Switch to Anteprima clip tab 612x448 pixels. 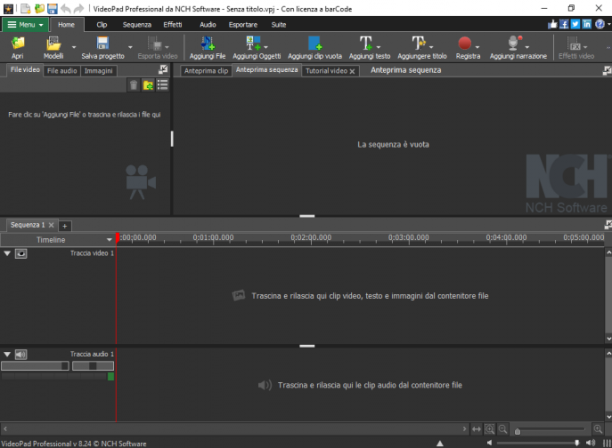click(206, 71)
